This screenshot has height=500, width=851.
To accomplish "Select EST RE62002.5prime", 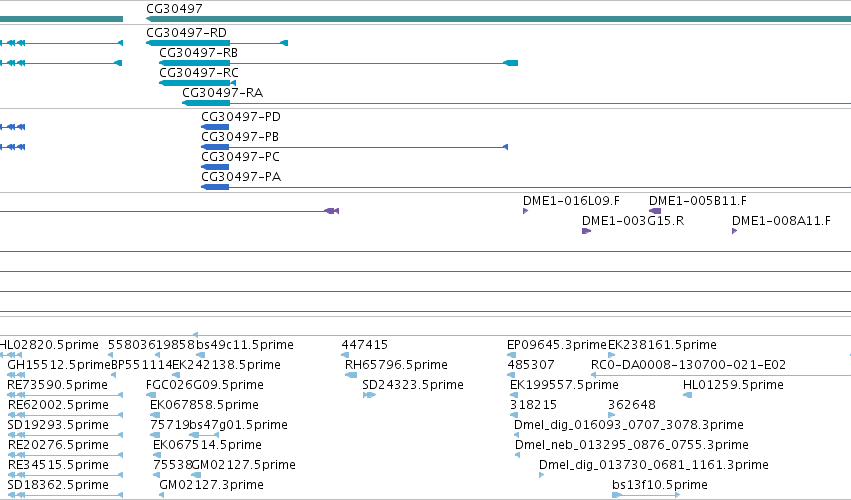I will [58, 405].
